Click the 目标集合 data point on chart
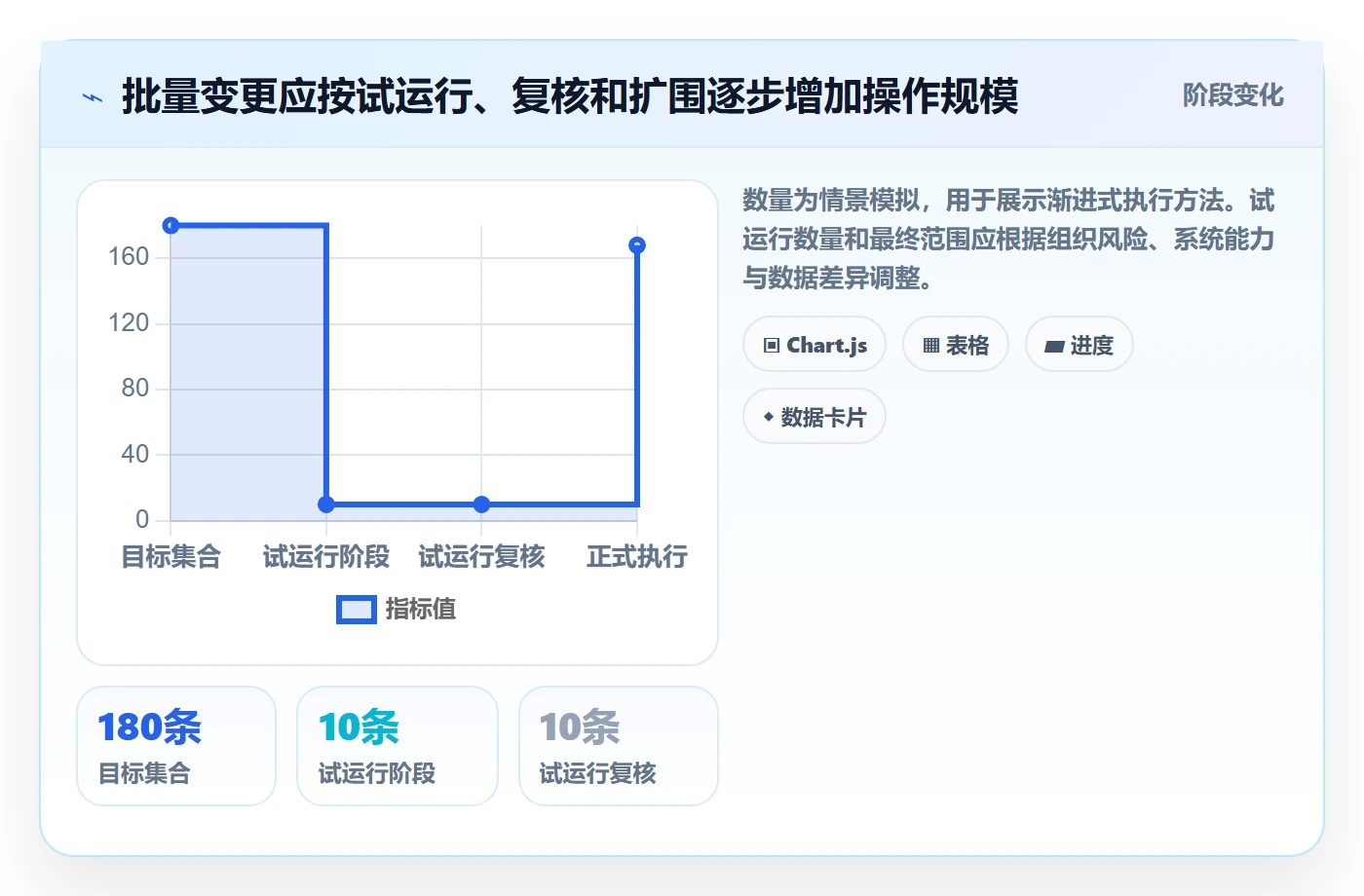The image size is (1364, 896). tap(170, 226)
